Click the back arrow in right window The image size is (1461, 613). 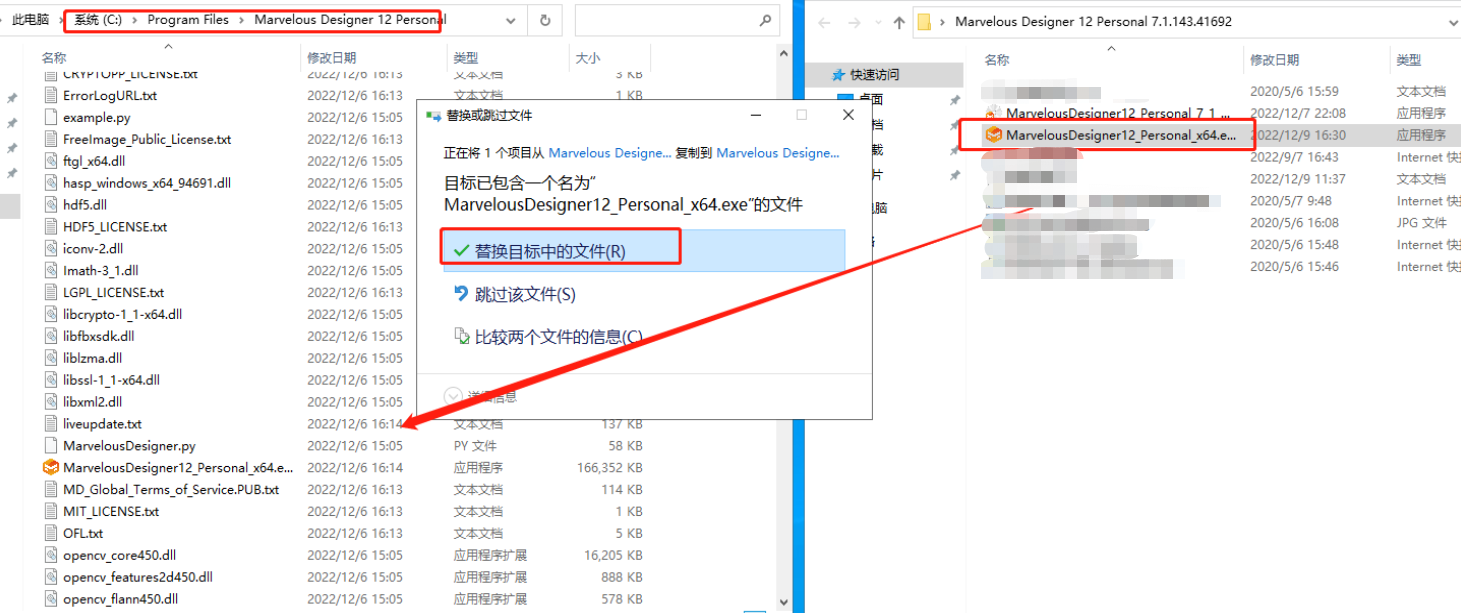point(822,22)
